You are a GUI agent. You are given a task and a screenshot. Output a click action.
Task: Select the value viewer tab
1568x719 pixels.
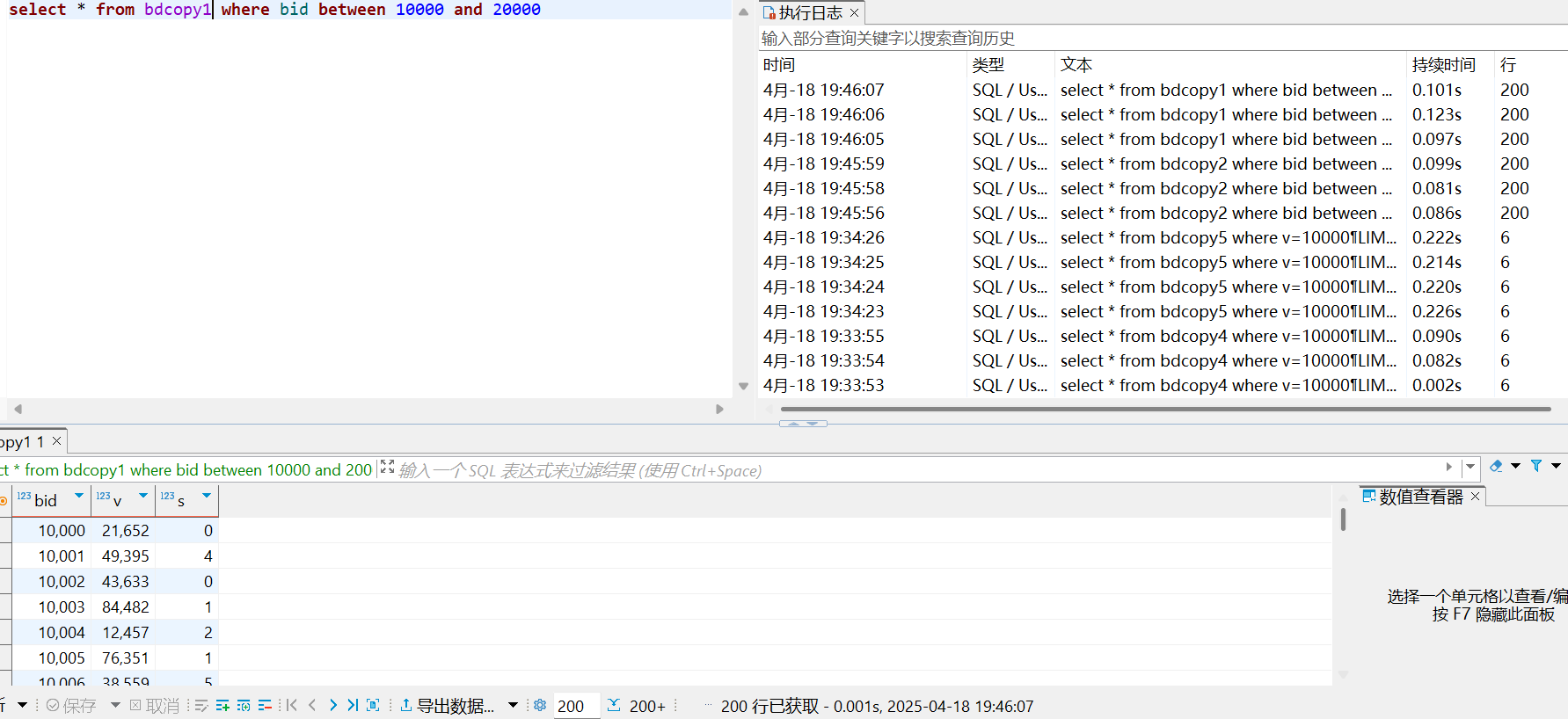(1421, 497)
